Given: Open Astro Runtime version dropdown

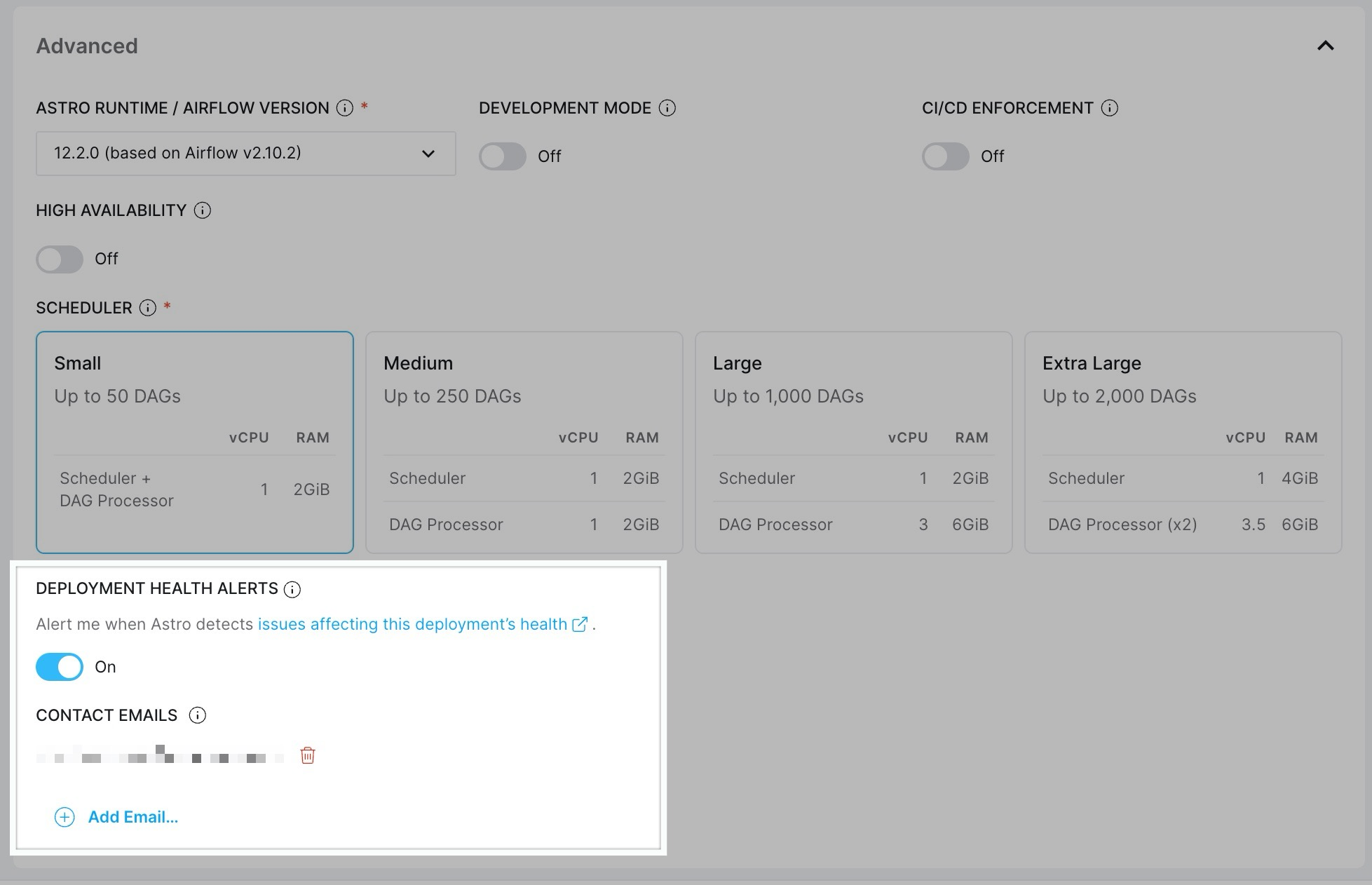Looking at the screenshot, I should (245, 154).
